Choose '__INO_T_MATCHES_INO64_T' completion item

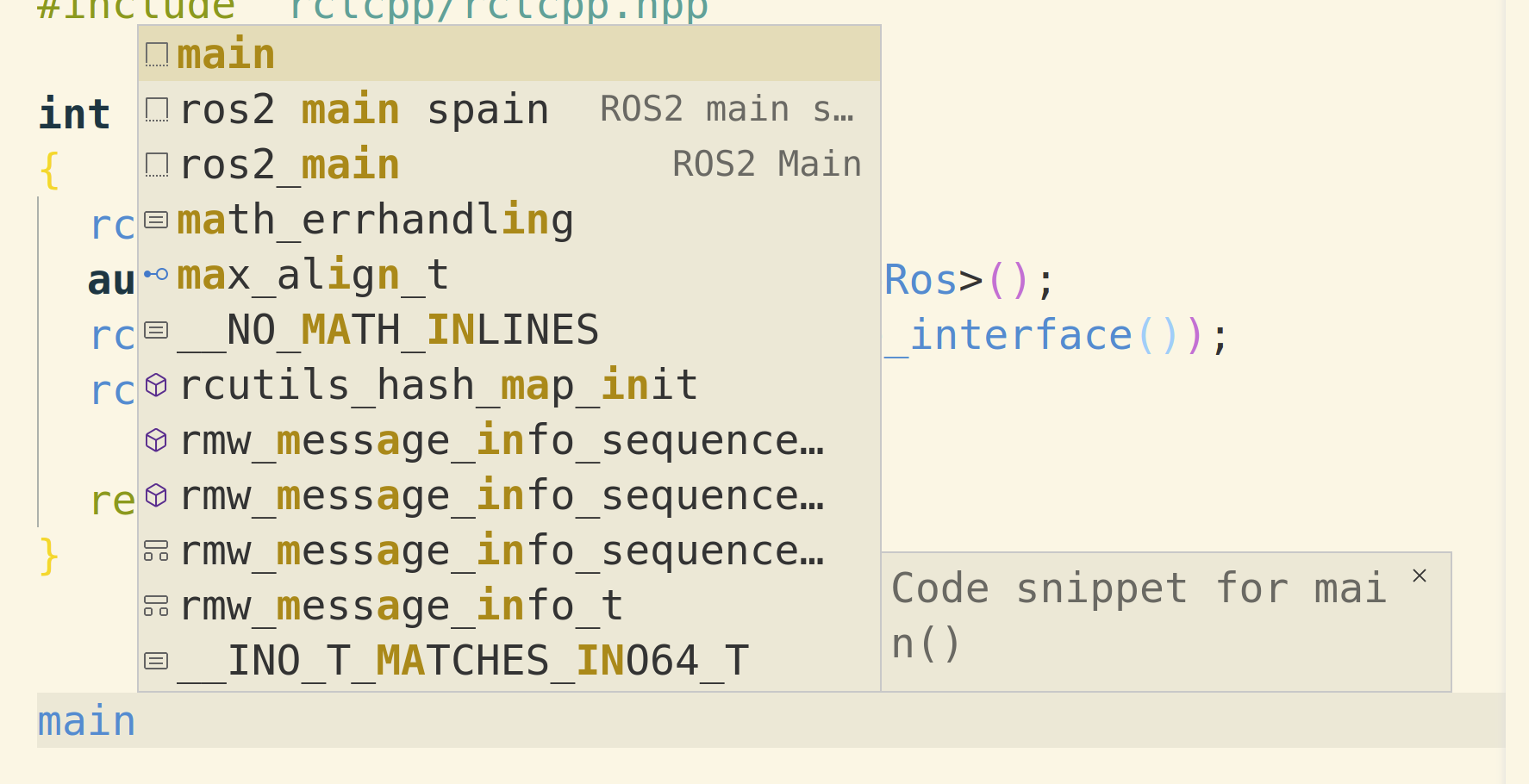(x=509, y=660)
